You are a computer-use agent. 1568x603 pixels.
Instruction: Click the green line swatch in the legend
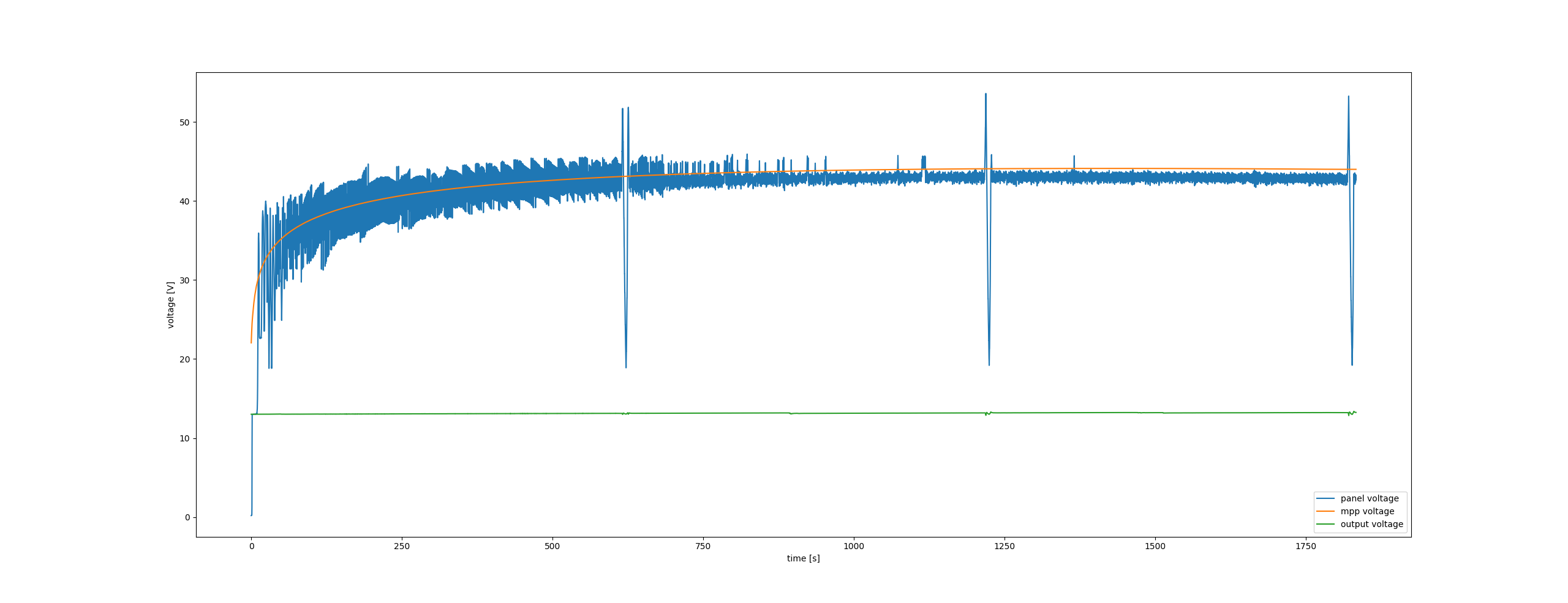pos(1325,524)
